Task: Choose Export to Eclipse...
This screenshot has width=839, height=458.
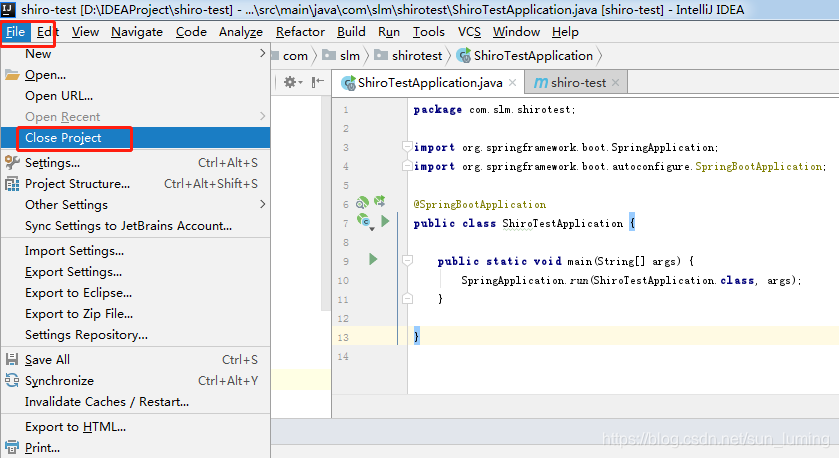Action: 135,293
